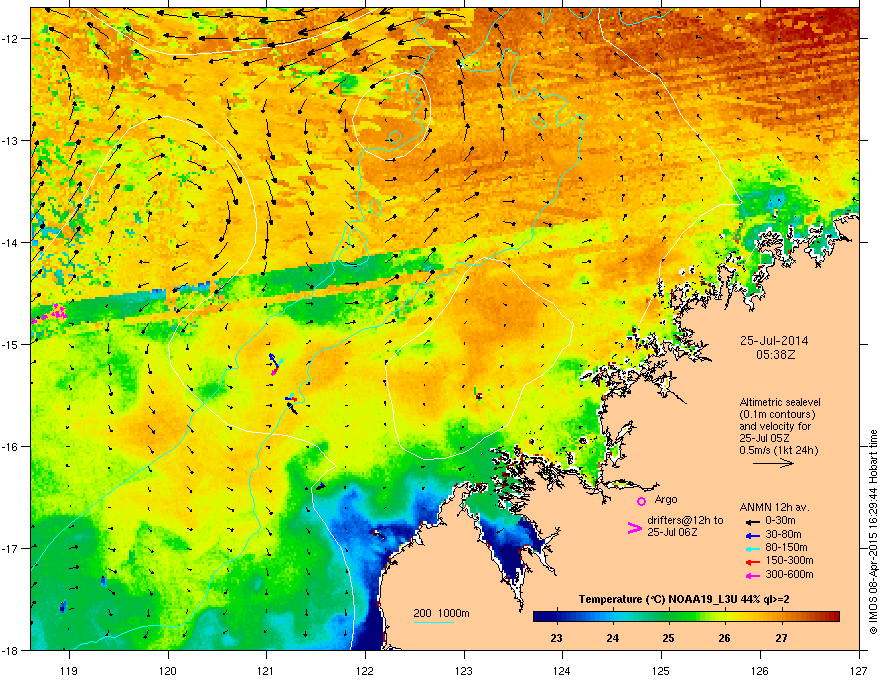Screen dimensions: 880x680
Task: Click the vertical IMOS copyright timestamp text
Action: tap(873, 532)
